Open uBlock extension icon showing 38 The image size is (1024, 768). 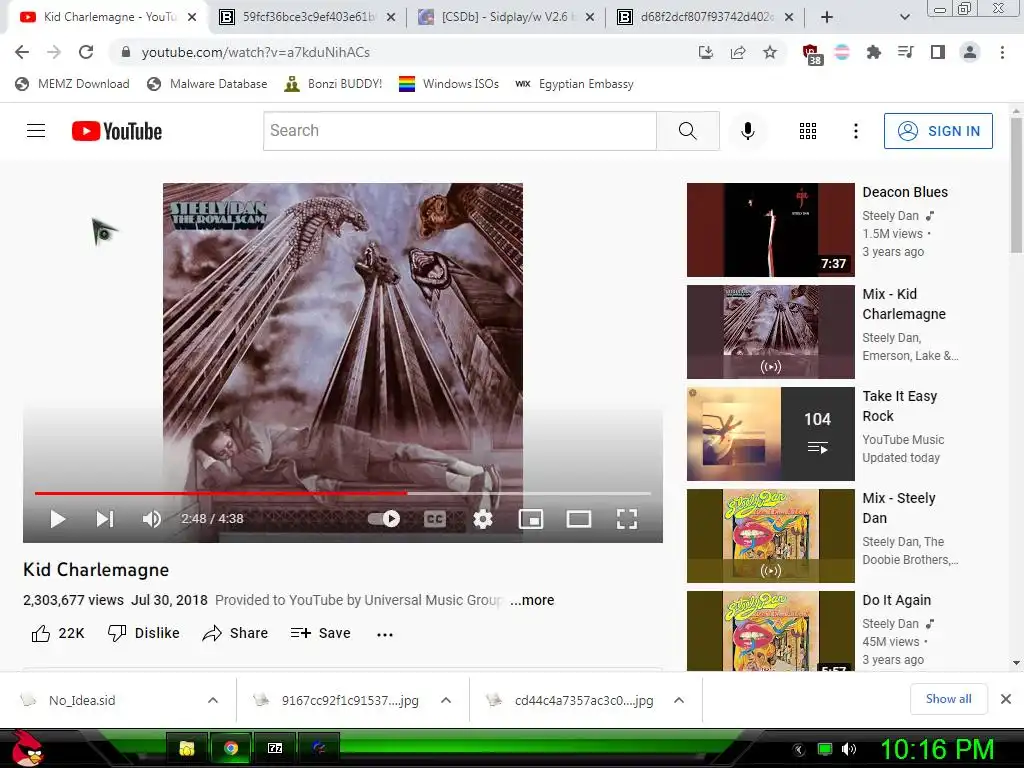(811, 54)
